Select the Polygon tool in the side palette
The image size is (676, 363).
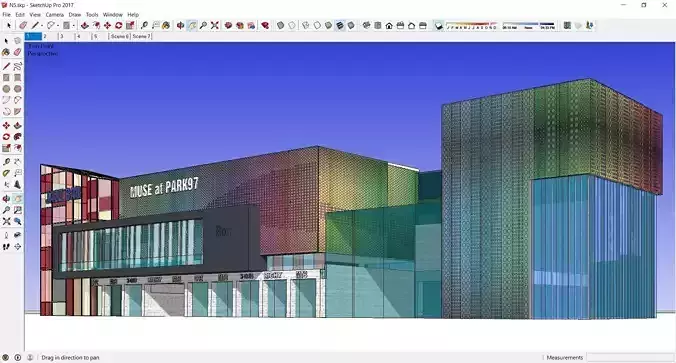tap(17, 89)
